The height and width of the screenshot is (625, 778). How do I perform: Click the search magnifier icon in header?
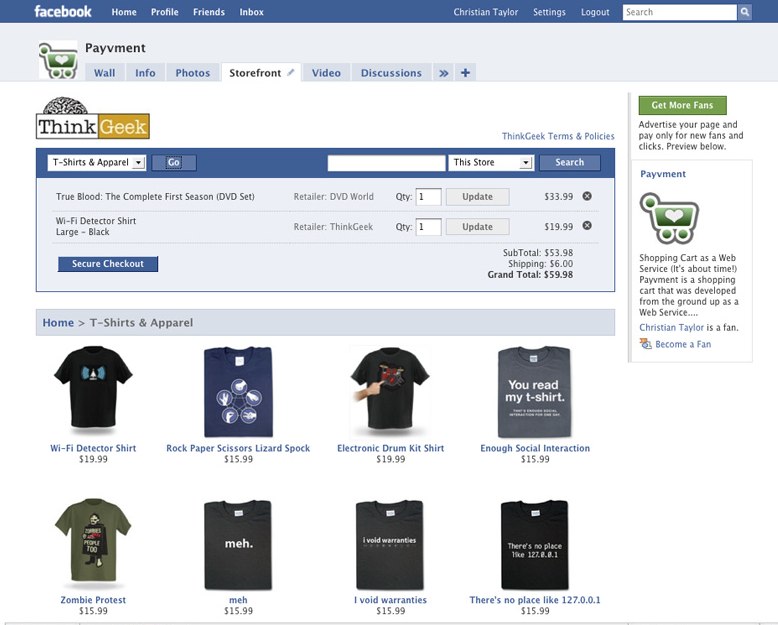coord(744,12)
